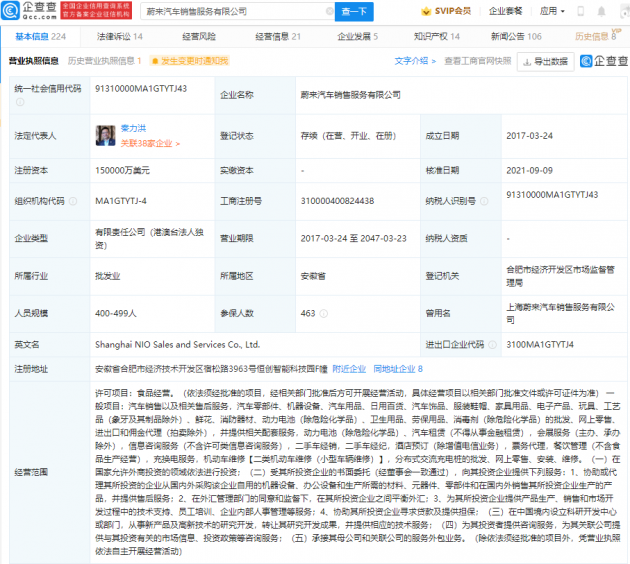The image size is (630, 564).
Task: Select approval date 2021-09-09
Action: (530, 170)
